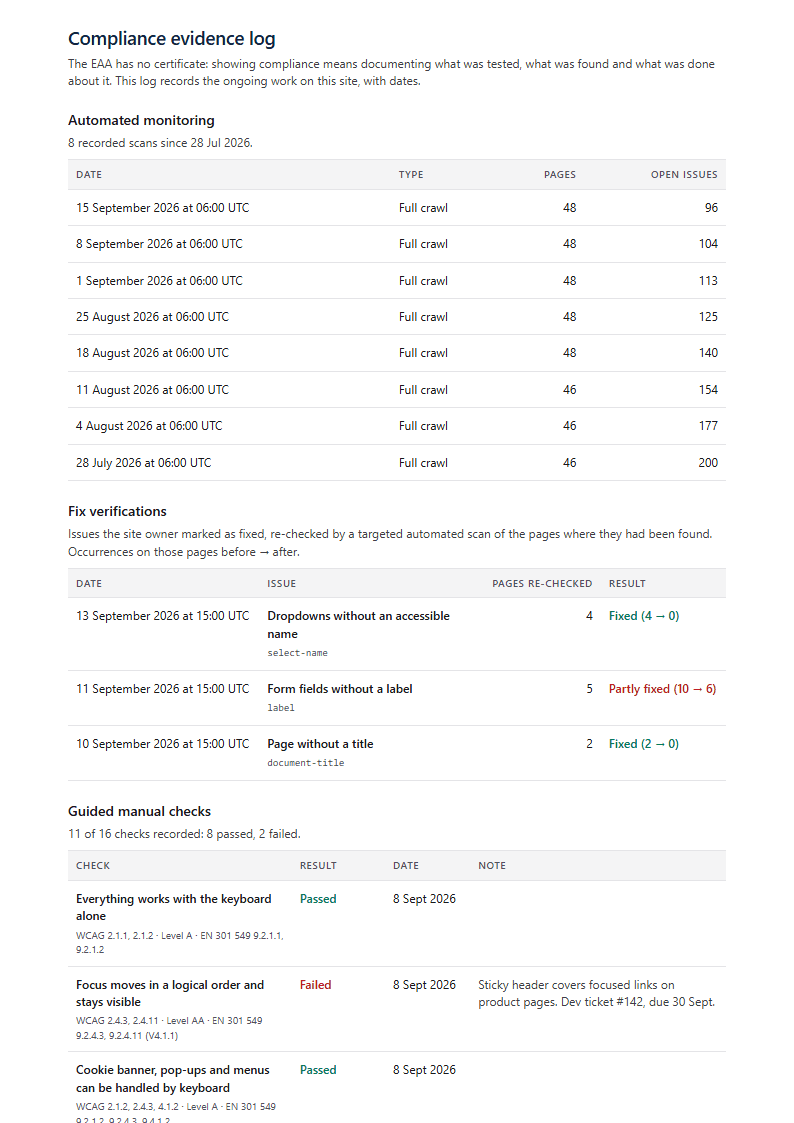This screenshot has height=1123, width=794.
Task: Select the '25 August 2026 at 06:00 UTC' scan date
Action: [x=152, y=317]
